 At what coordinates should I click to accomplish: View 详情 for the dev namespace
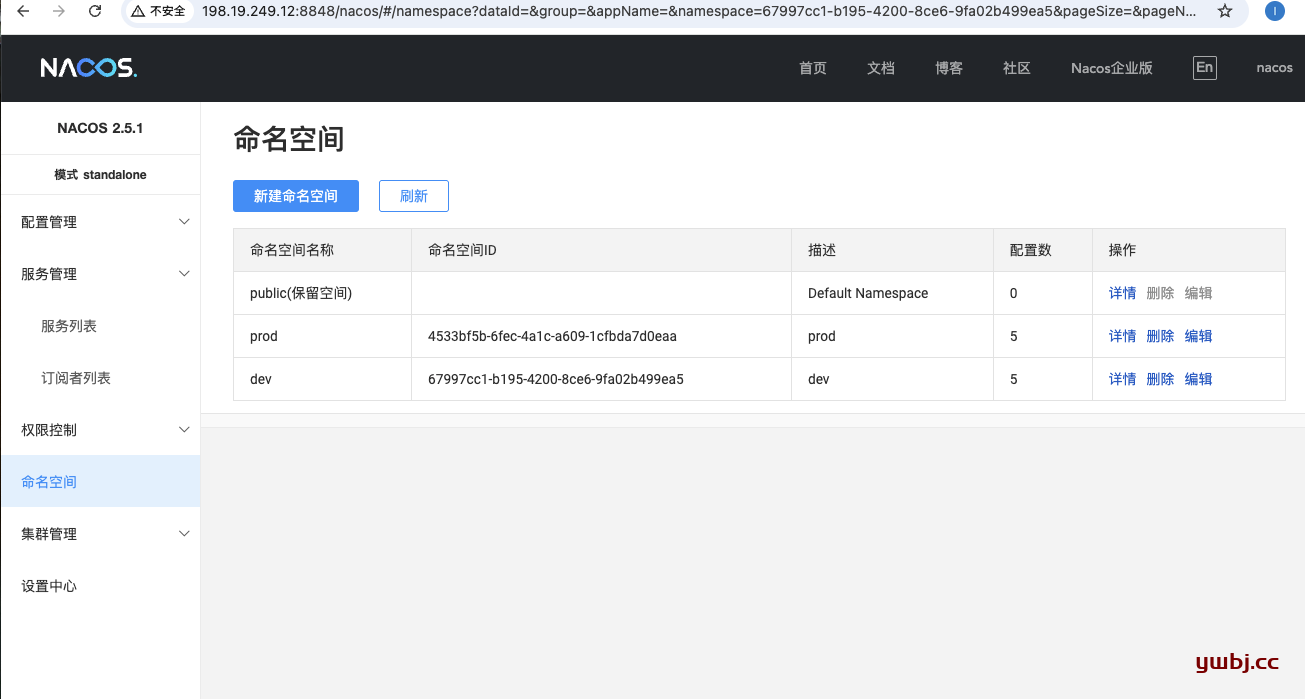click(x=1123, y=379)
